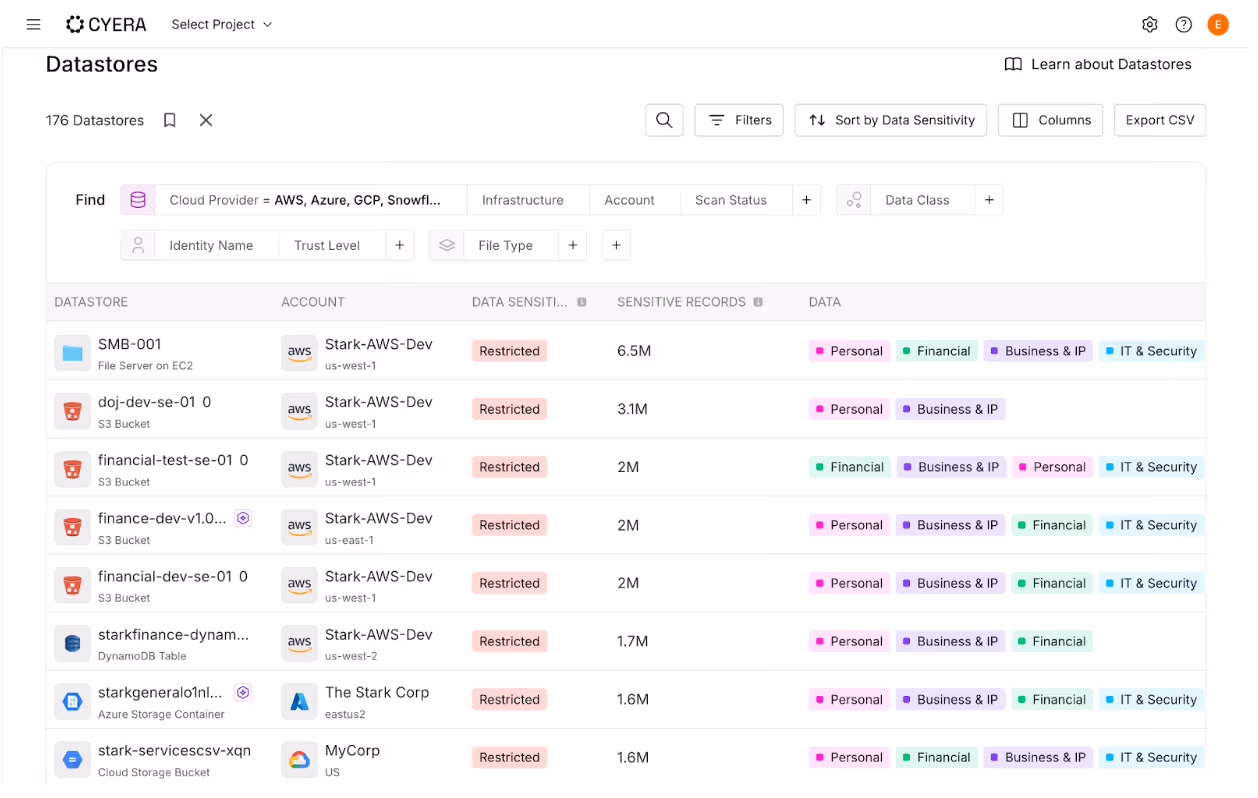Screen dimensions: 1258x798
Task: Open the financial-test-se-01 0 datastore
Action: (173, 460)
